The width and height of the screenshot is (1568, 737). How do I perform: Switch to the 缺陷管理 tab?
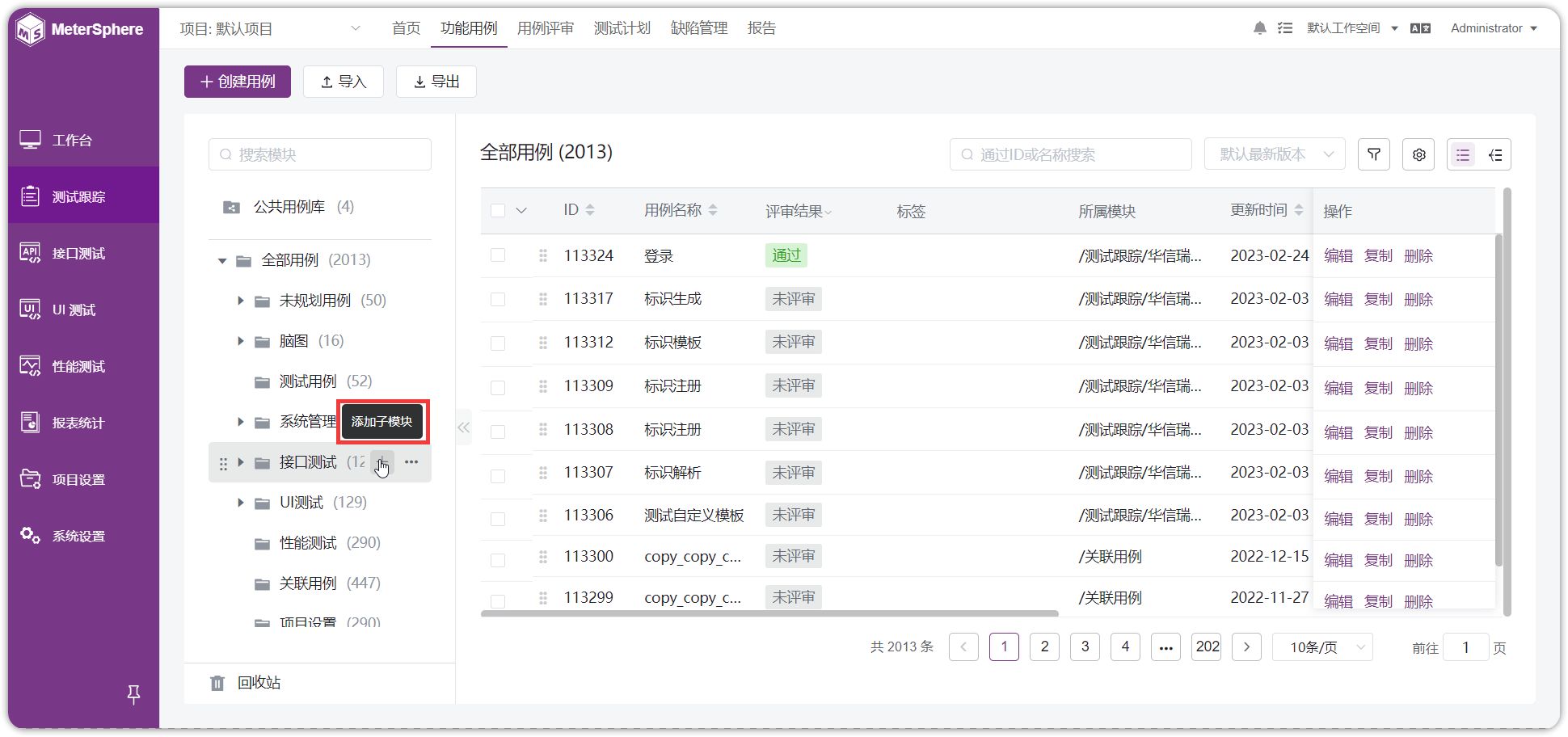[x=699, y=28]
